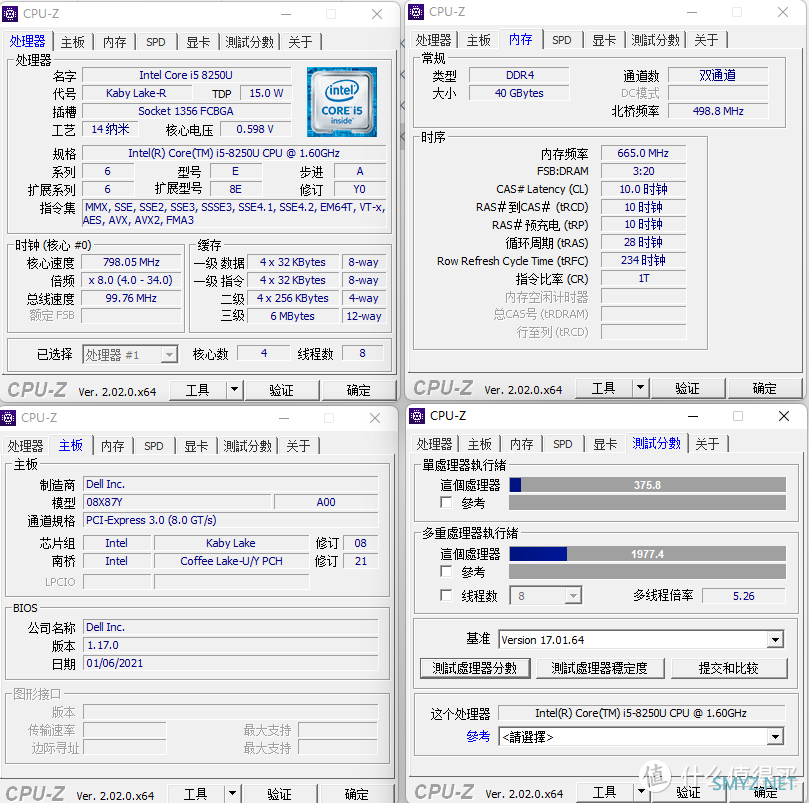Click the 測試處理器分數 button

pyautogui.click(x=475, y=668)
